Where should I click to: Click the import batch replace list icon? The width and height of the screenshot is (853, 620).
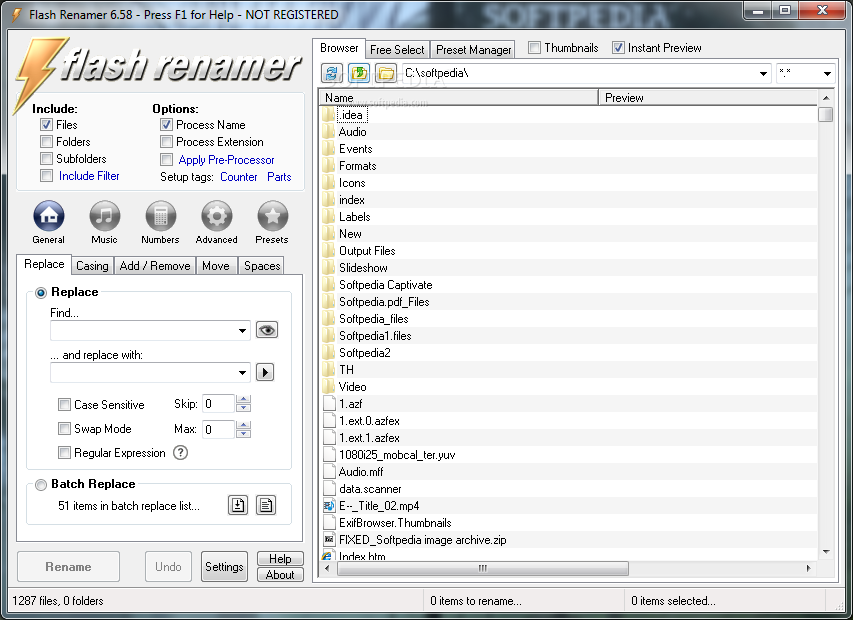(x=238, y=505)
